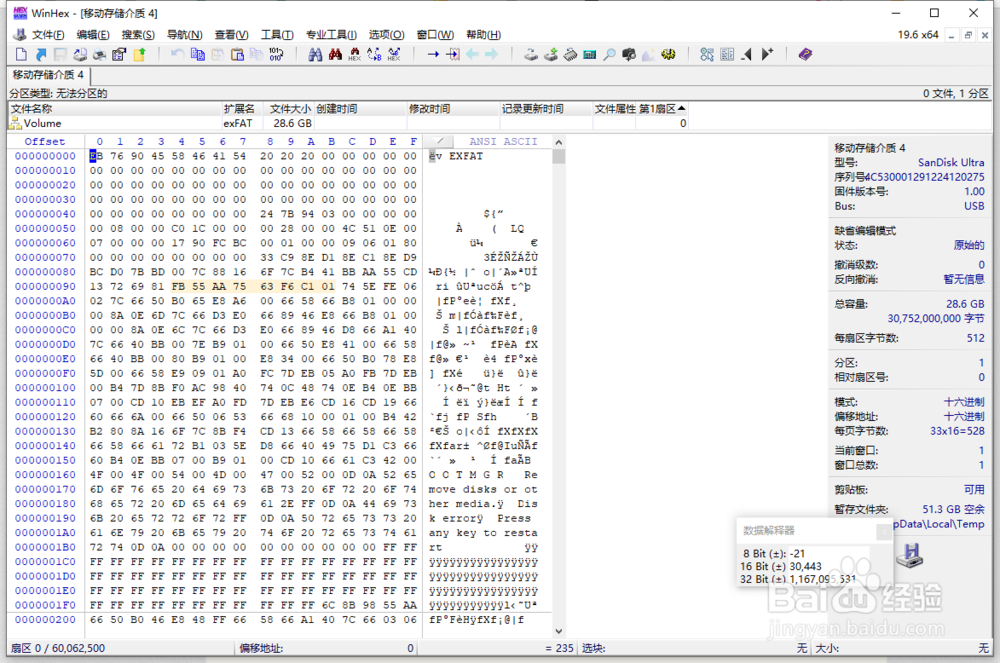Viewport: 1000px width, 663px height.
Task: Sort by the 修改时间 column header
Action: (453, 109)
